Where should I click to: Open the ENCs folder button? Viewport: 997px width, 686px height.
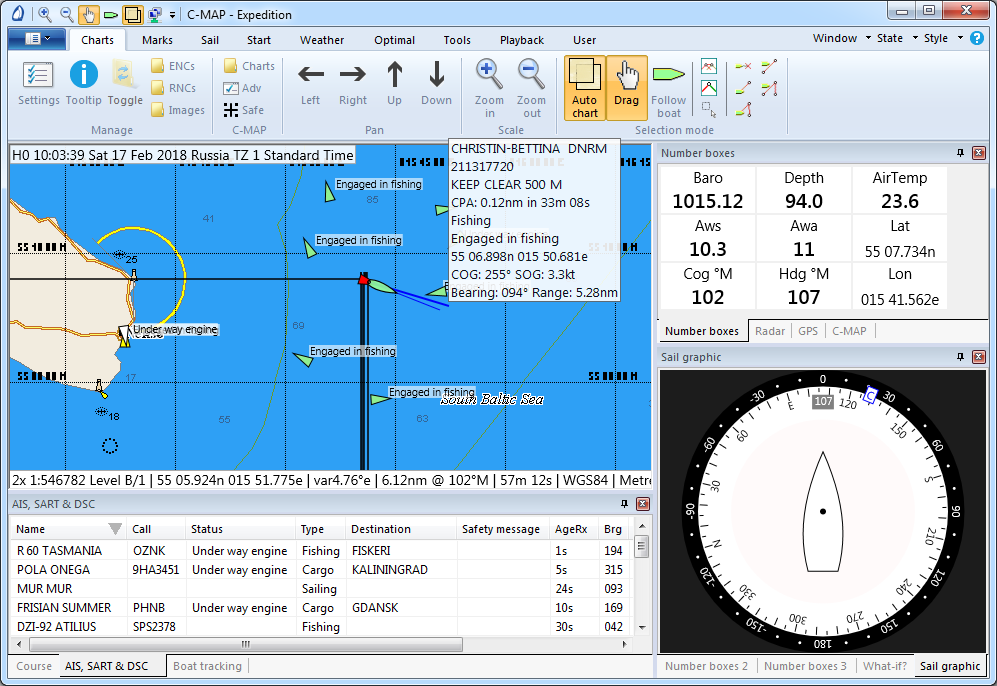coord(173,66)
